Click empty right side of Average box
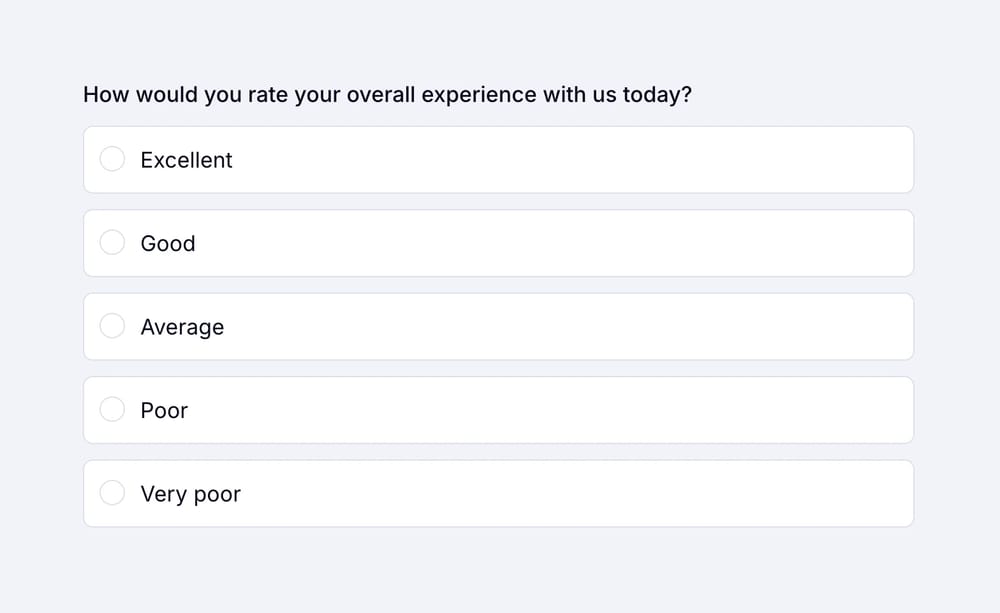 (x=800, y=327)
